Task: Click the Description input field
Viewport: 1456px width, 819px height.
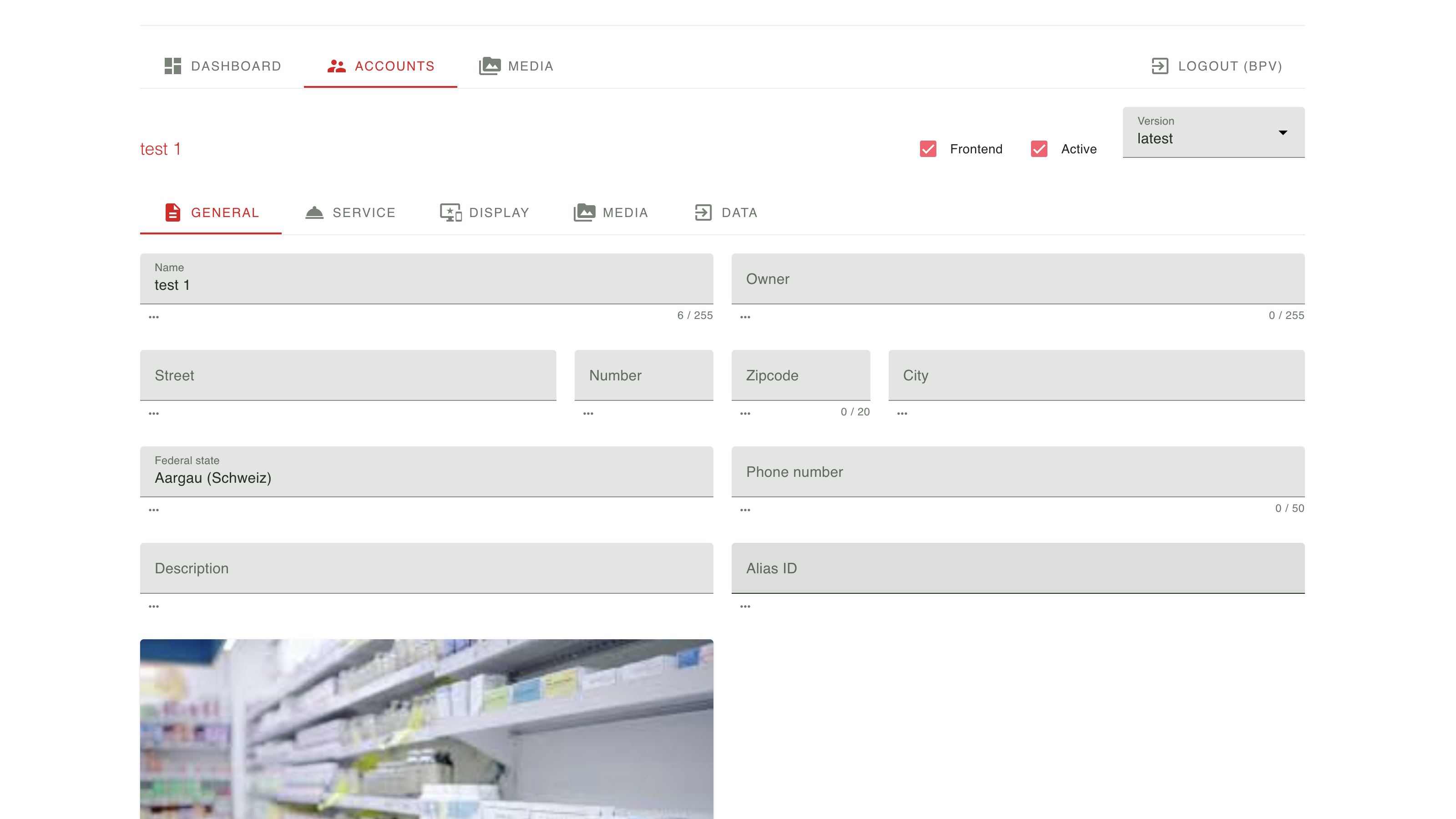Action: [x=427, y=568]
